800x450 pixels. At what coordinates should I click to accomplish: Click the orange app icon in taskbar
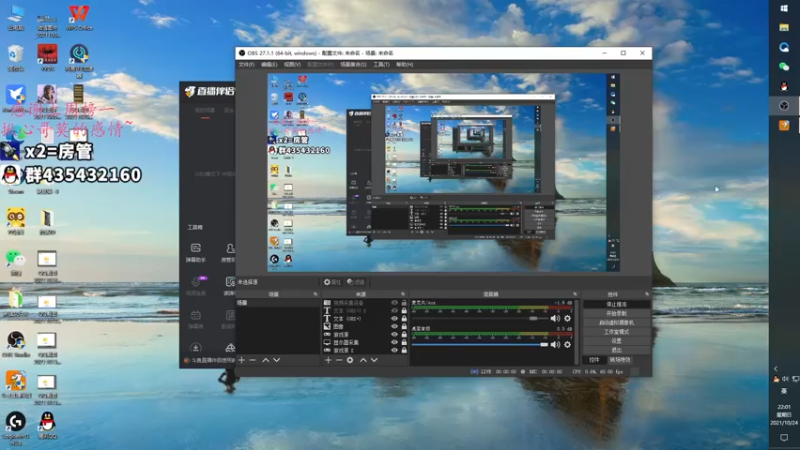coord(784,125)
